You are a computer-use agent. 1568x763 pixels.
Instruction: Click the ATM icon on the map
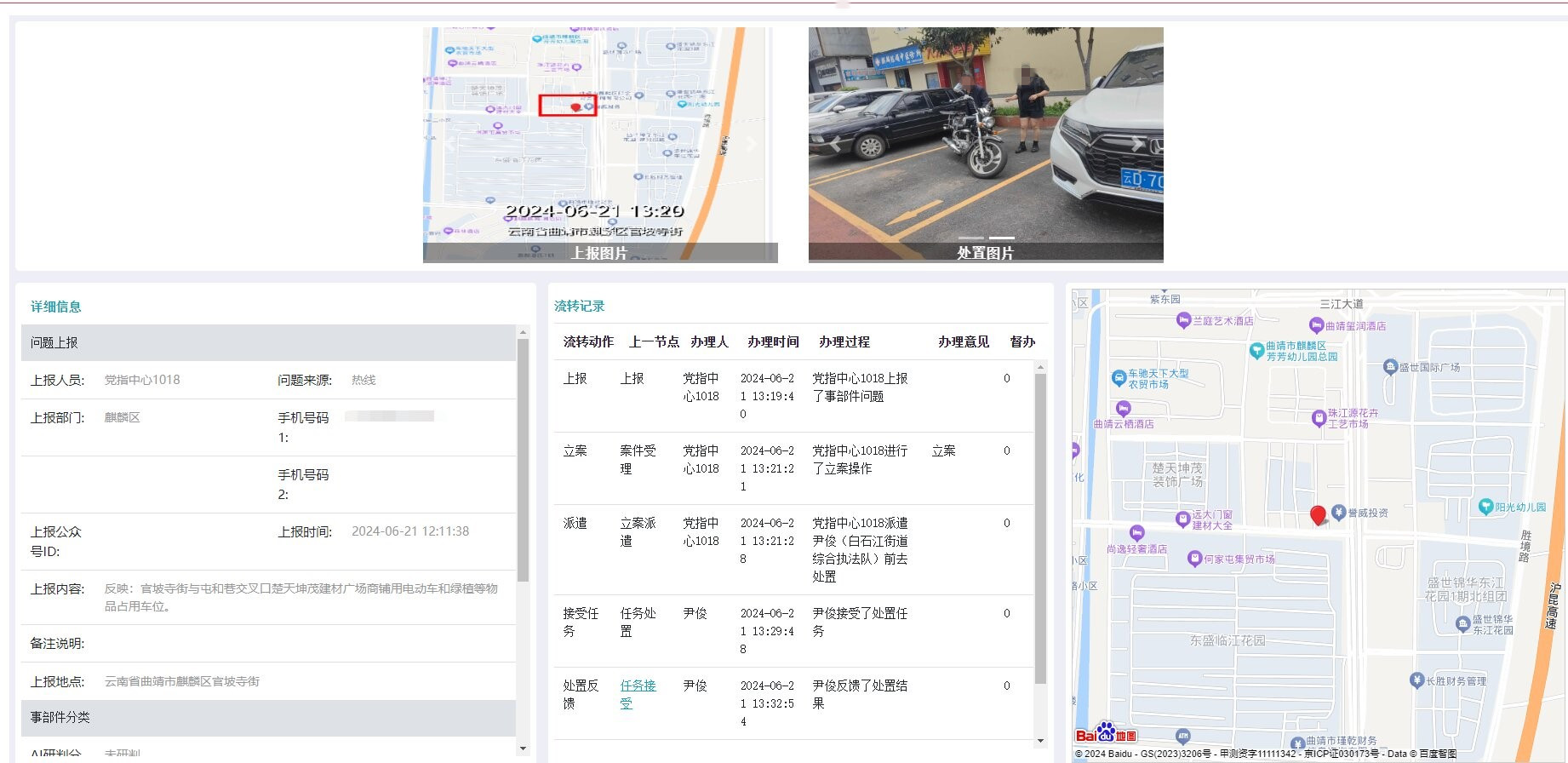[x=1183, y=736]
